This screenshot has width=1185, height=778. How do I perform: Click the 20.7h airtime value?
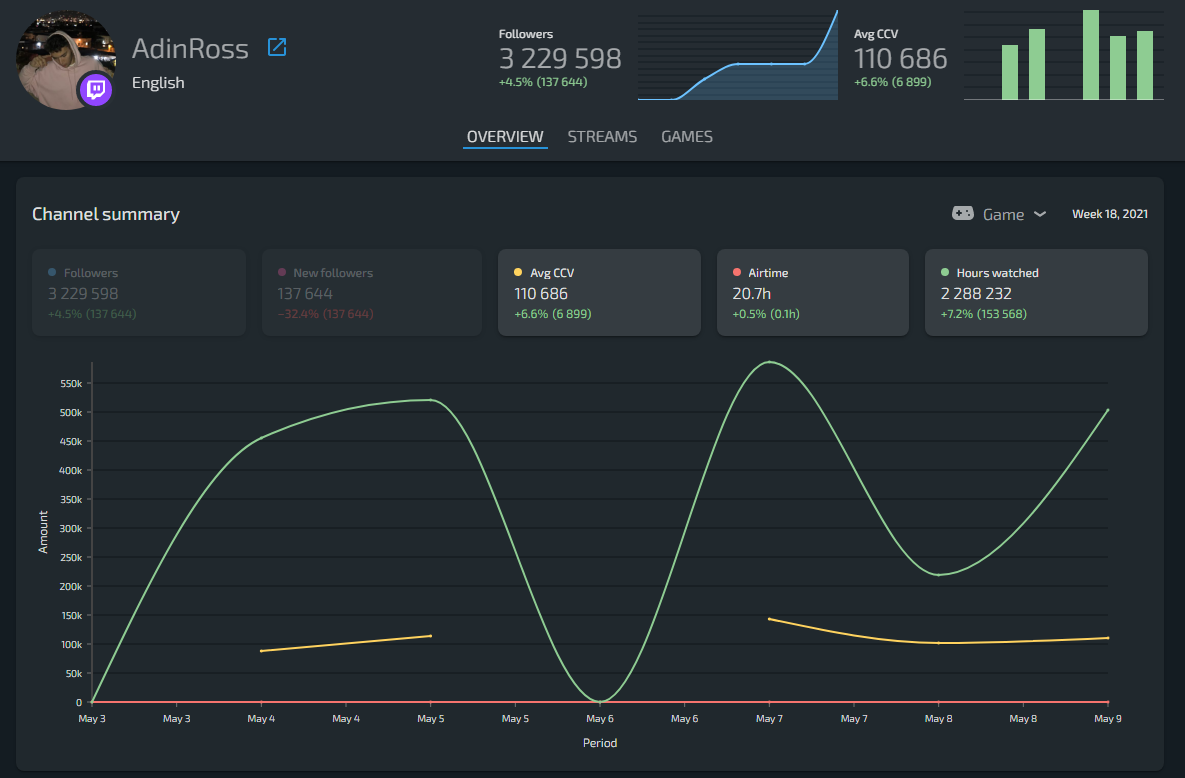(x=751, y=293)
